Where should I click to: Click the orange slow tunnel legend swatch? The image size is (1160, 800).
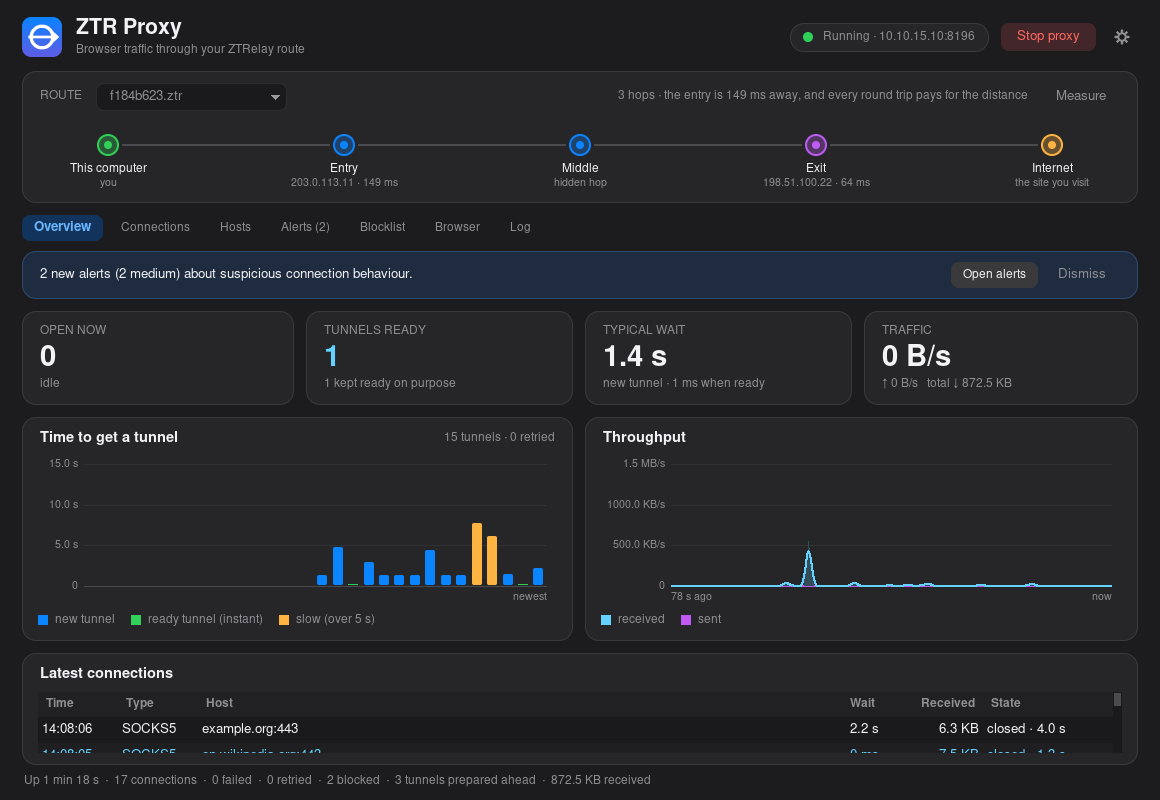(x=284, y=619)
